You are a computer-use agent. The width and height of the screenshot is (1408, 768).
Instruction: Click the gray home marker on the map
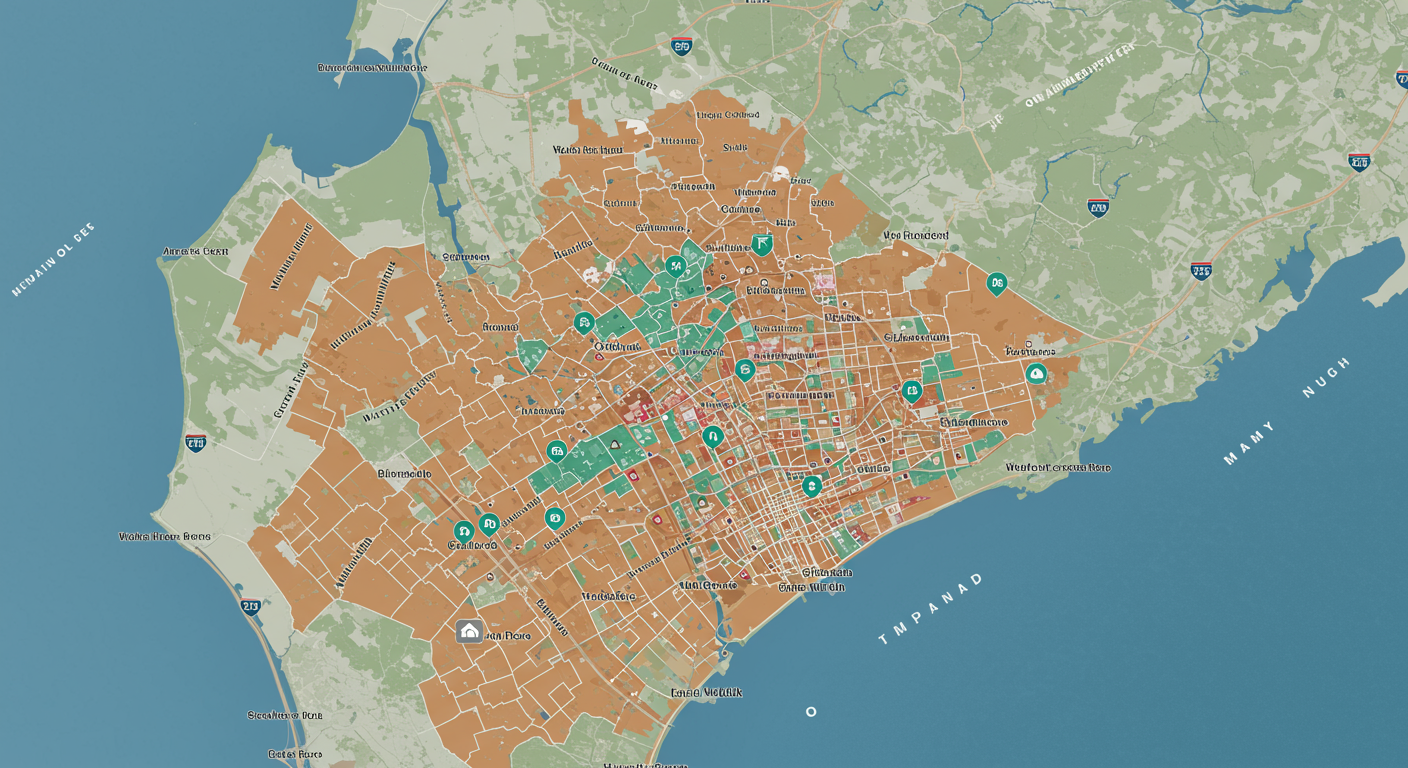click(x=469, y=631)
